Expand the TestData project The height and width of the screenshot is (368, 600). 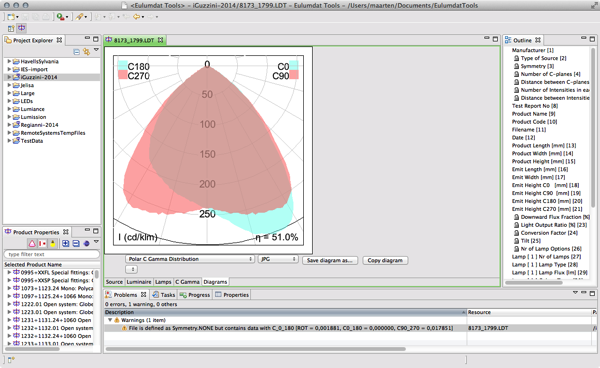point(9,140)
